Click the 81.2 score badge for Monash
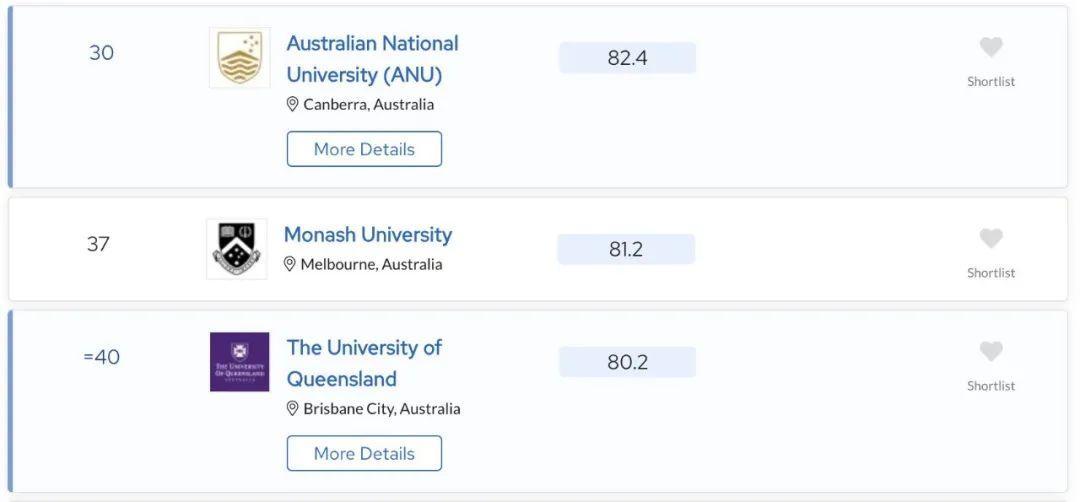The image size is (1080, 502). coord(626,249)
